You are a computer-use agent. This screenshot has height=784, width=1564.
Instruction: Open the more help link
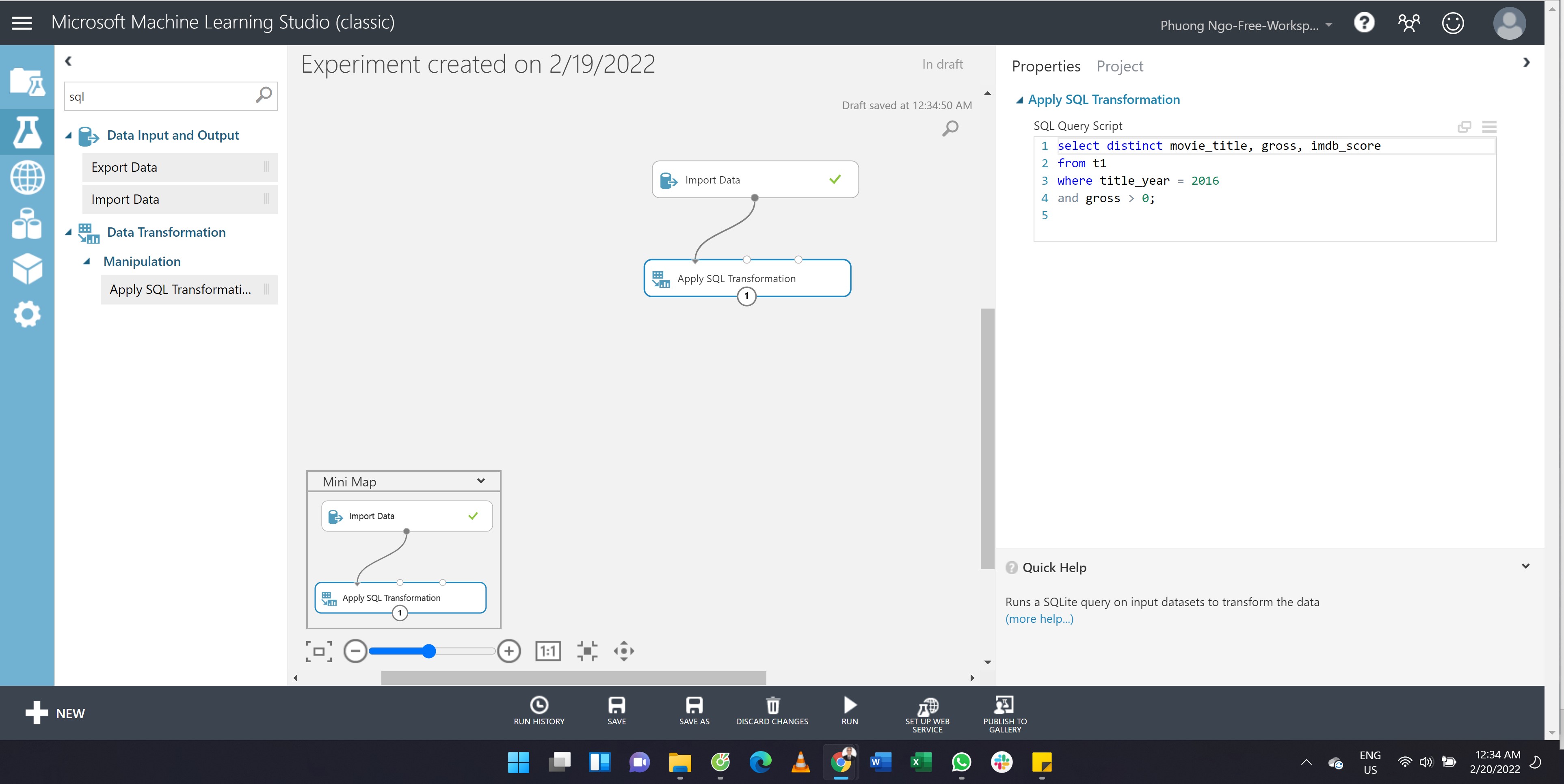click(1039, 618)
